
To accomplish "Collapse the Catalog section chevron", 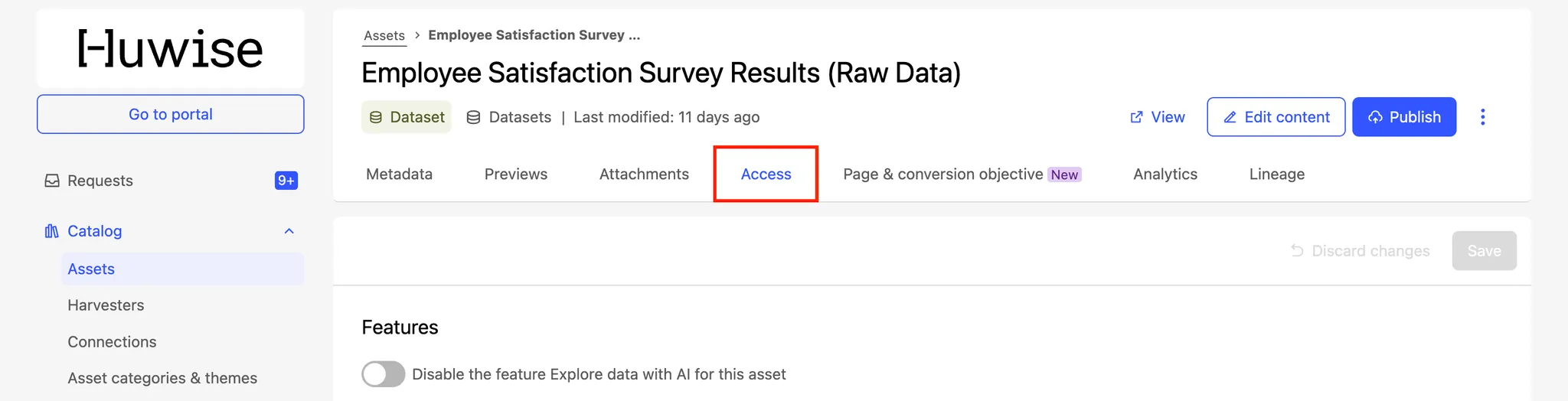I will pos(289,231).
